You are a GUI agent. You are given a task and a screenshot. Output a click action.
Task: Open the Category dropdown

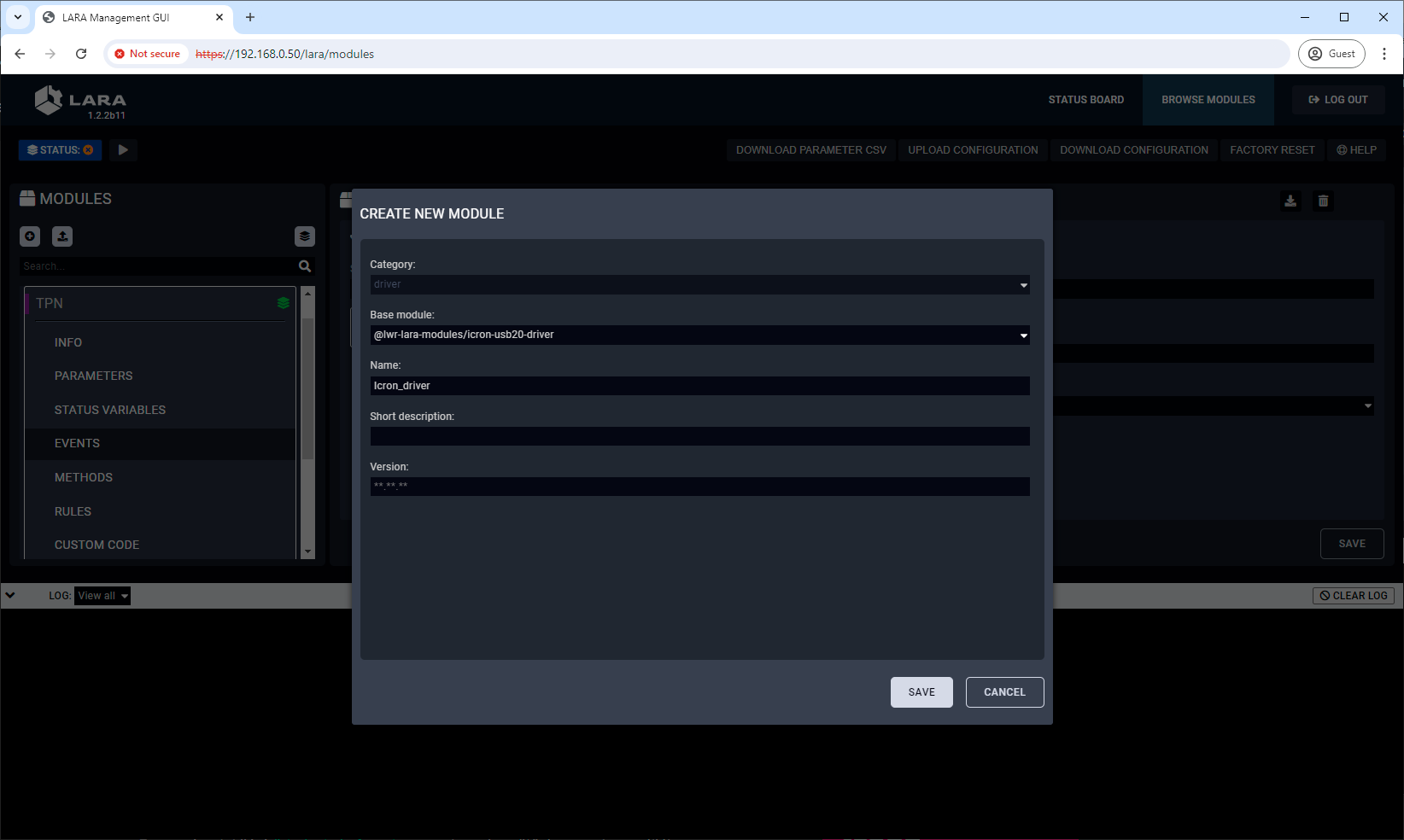699,285
